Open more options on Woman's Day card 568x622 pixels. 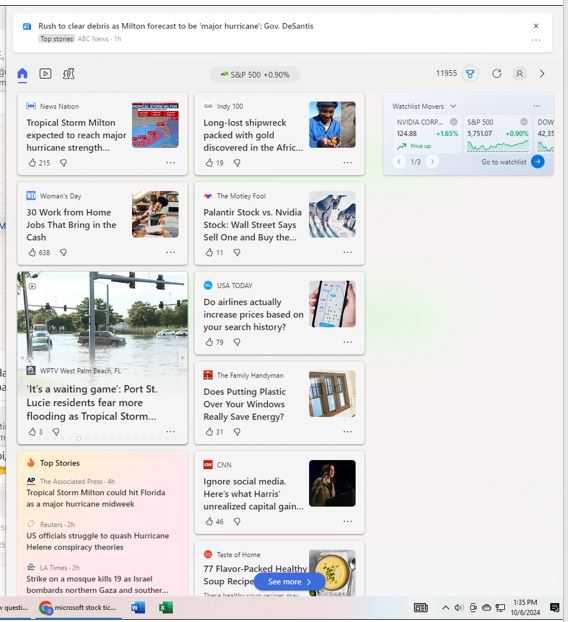pos(171,252)
